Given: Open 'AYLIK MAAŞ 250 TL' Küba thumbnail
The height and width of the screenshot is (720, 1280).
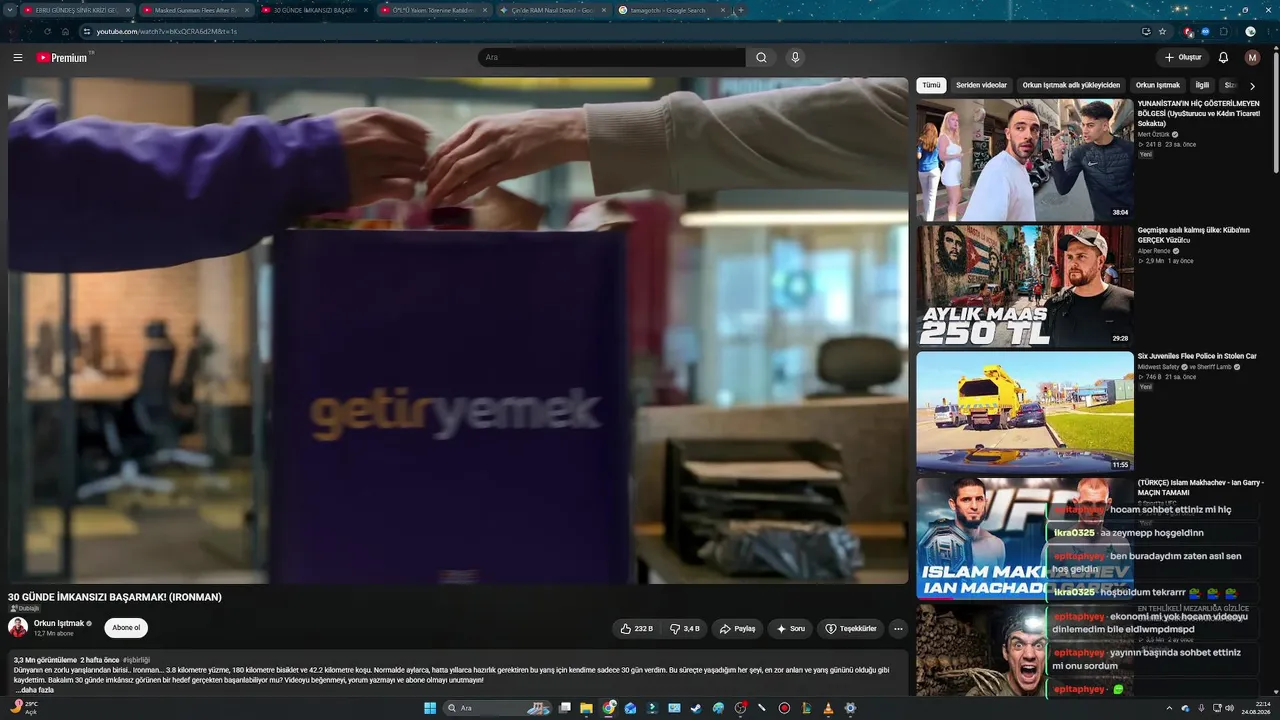Looking at the screenshot, I should click(x=1025, y=286).
